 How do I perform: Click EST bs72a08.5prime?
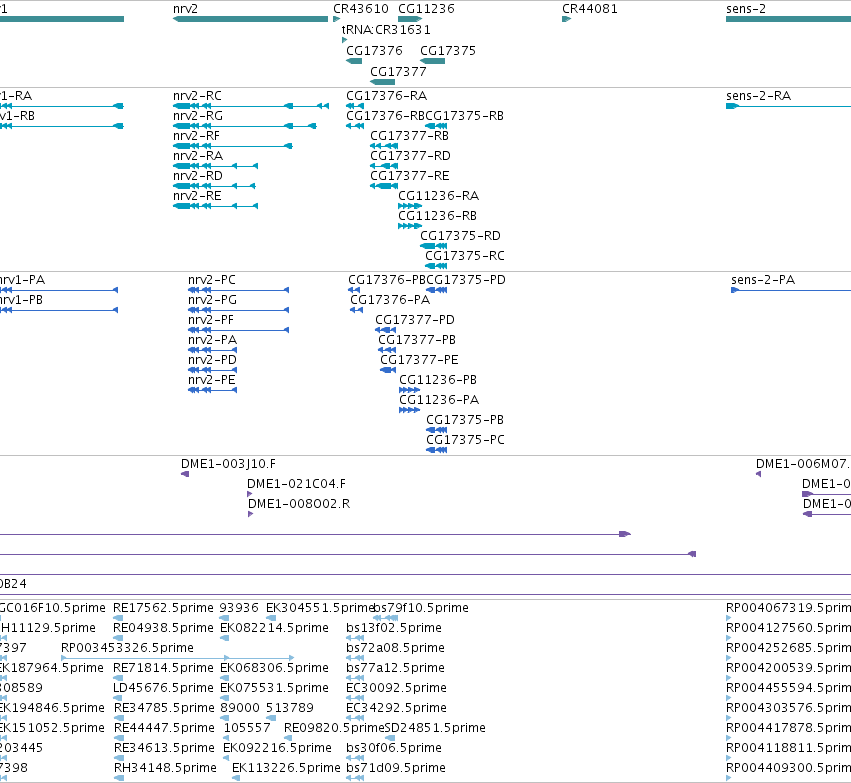[396, 648]
